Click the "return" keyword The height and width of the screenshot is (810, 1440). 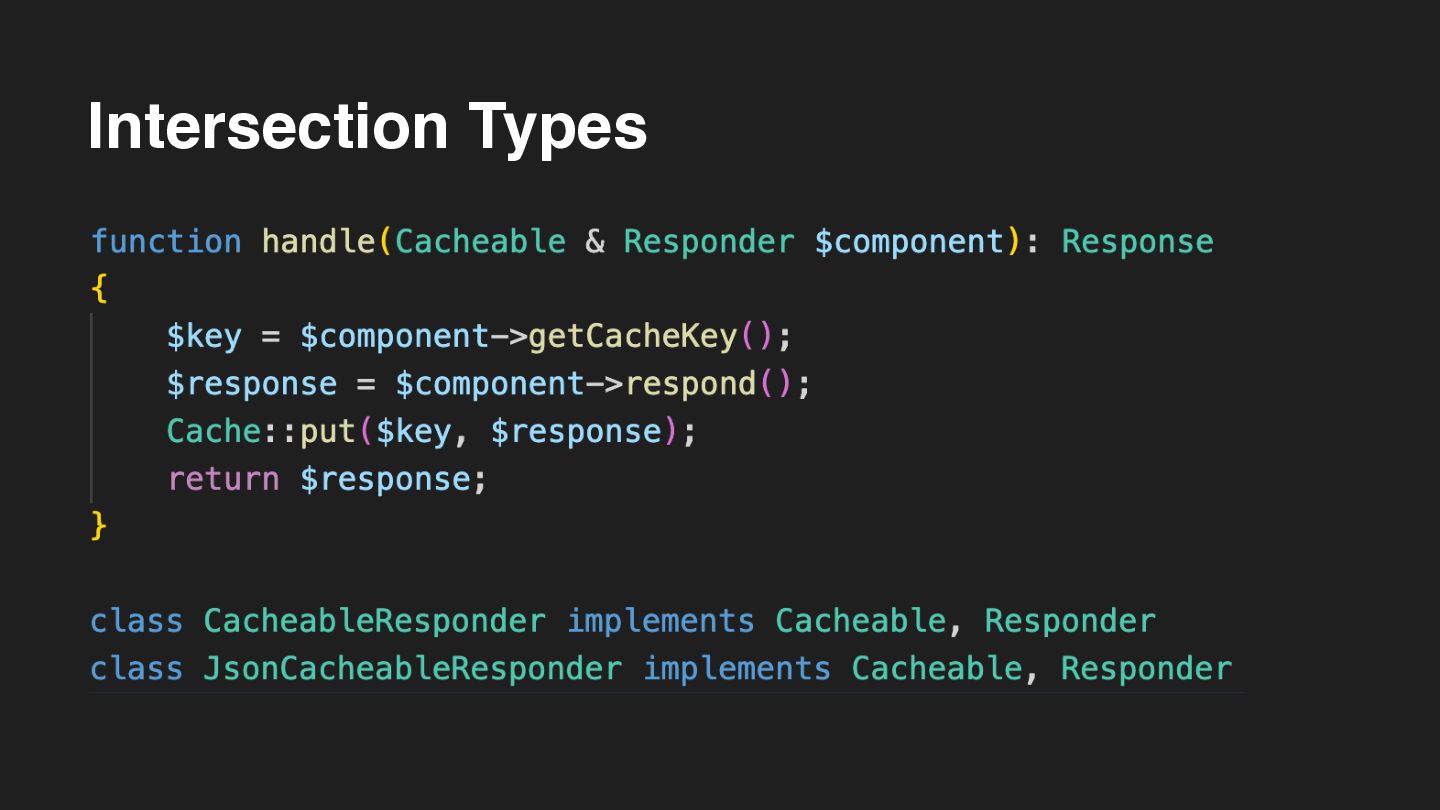[223, 479]
